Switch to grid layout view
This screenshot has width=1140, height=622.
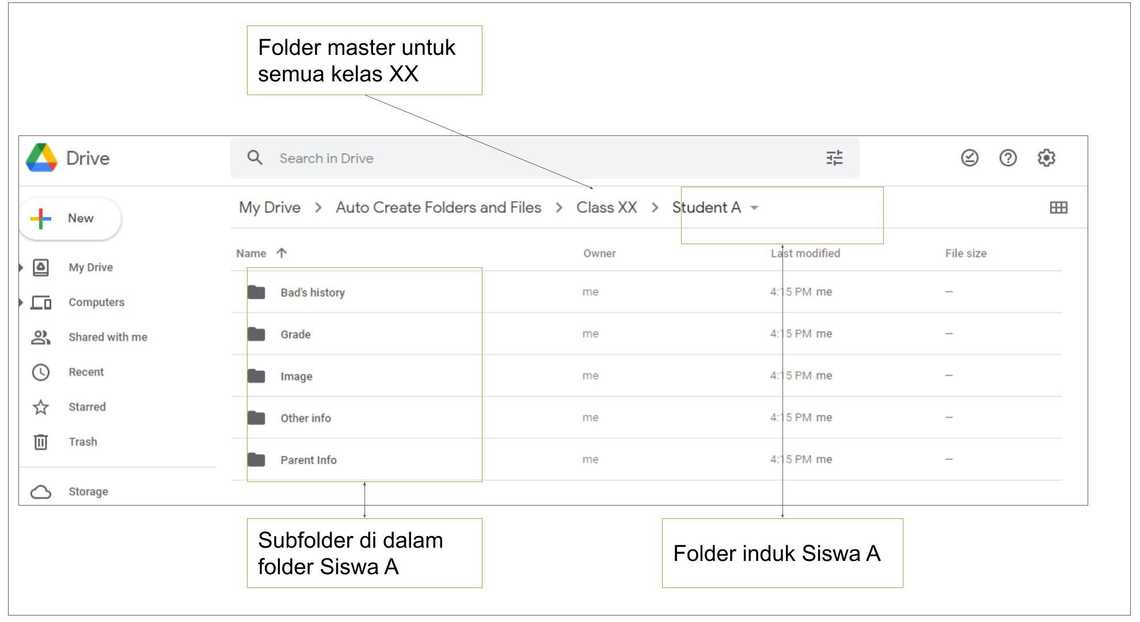click(1058, 208)
